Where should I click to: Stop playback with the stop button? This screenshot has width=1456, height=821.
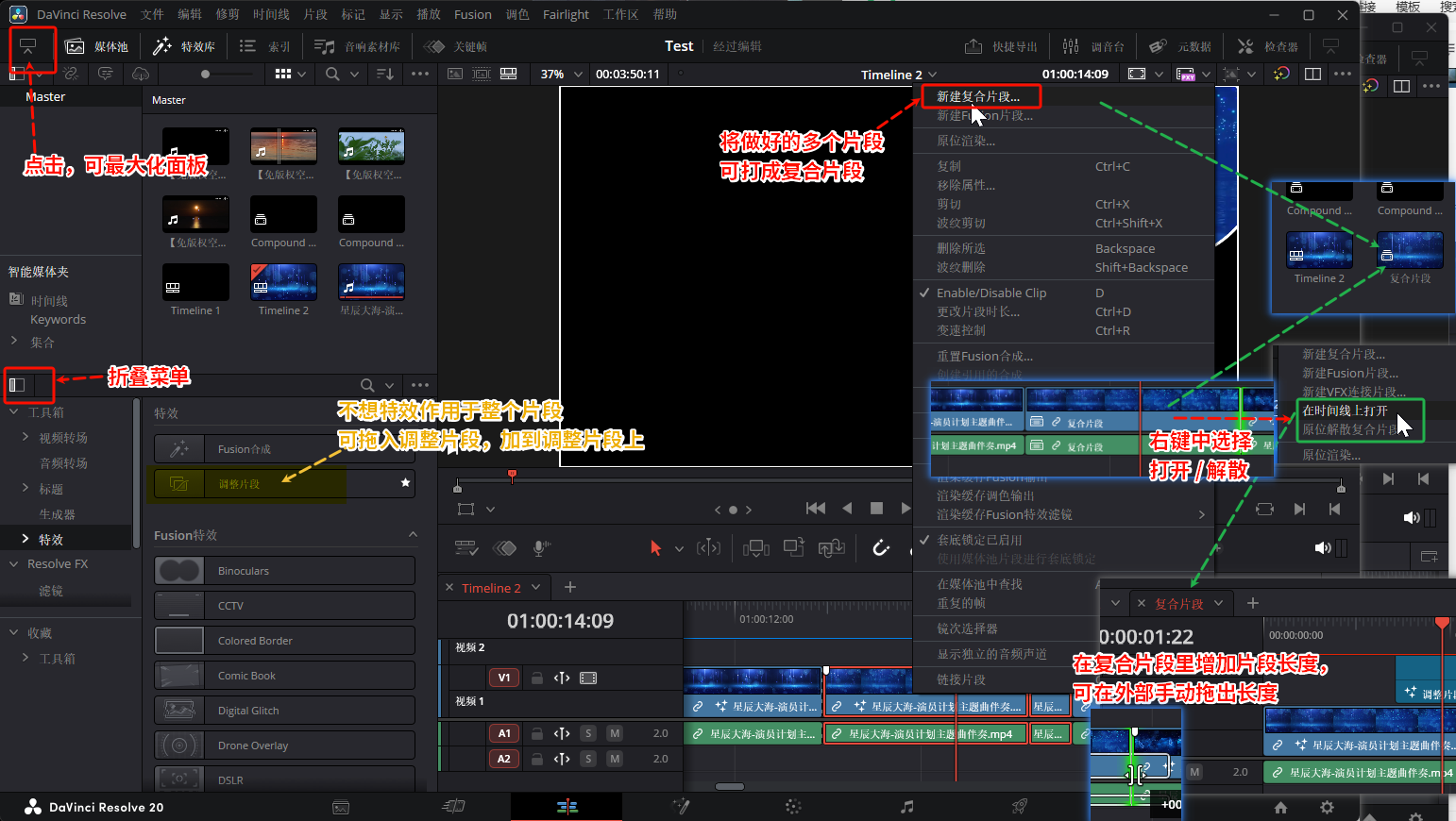coord(876,508)
